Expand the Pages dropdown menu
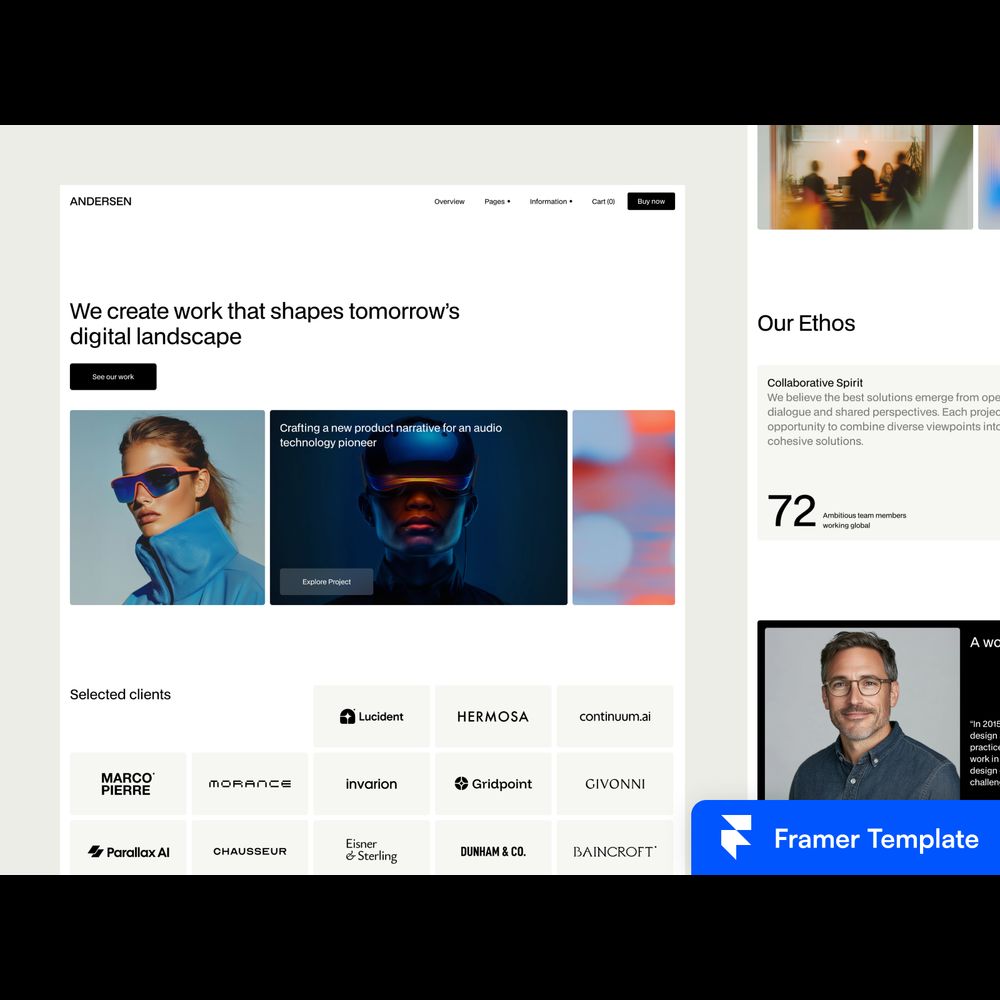The image size is (1000, 1000). pos(497,202)
